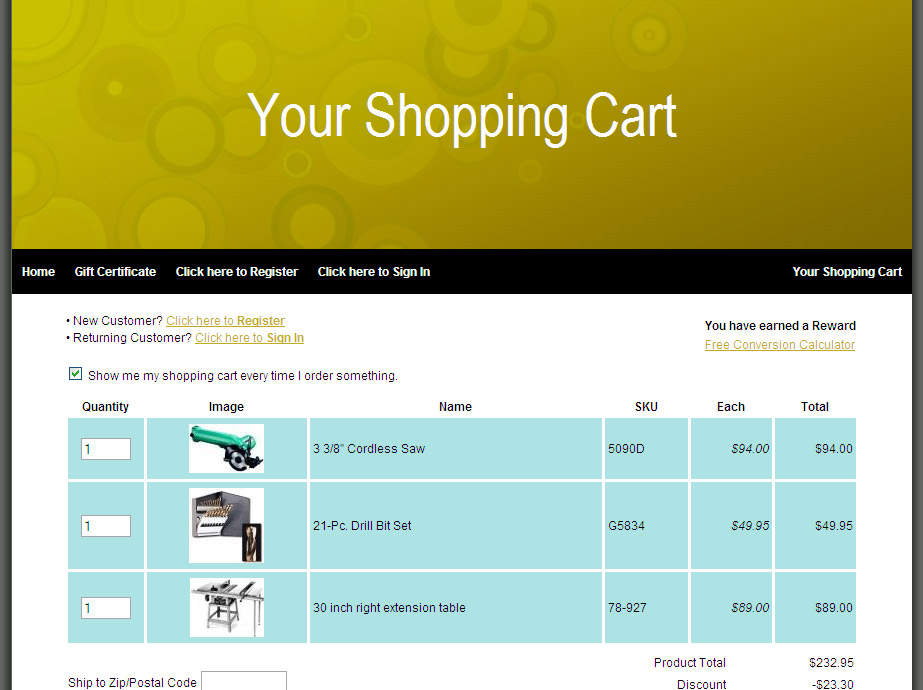Image resolution: width=923 pixels, height=690 pixels.
Task: Click the Your Shopping Cart banner title
Action: pyautogui.click(x=462, y=116)
